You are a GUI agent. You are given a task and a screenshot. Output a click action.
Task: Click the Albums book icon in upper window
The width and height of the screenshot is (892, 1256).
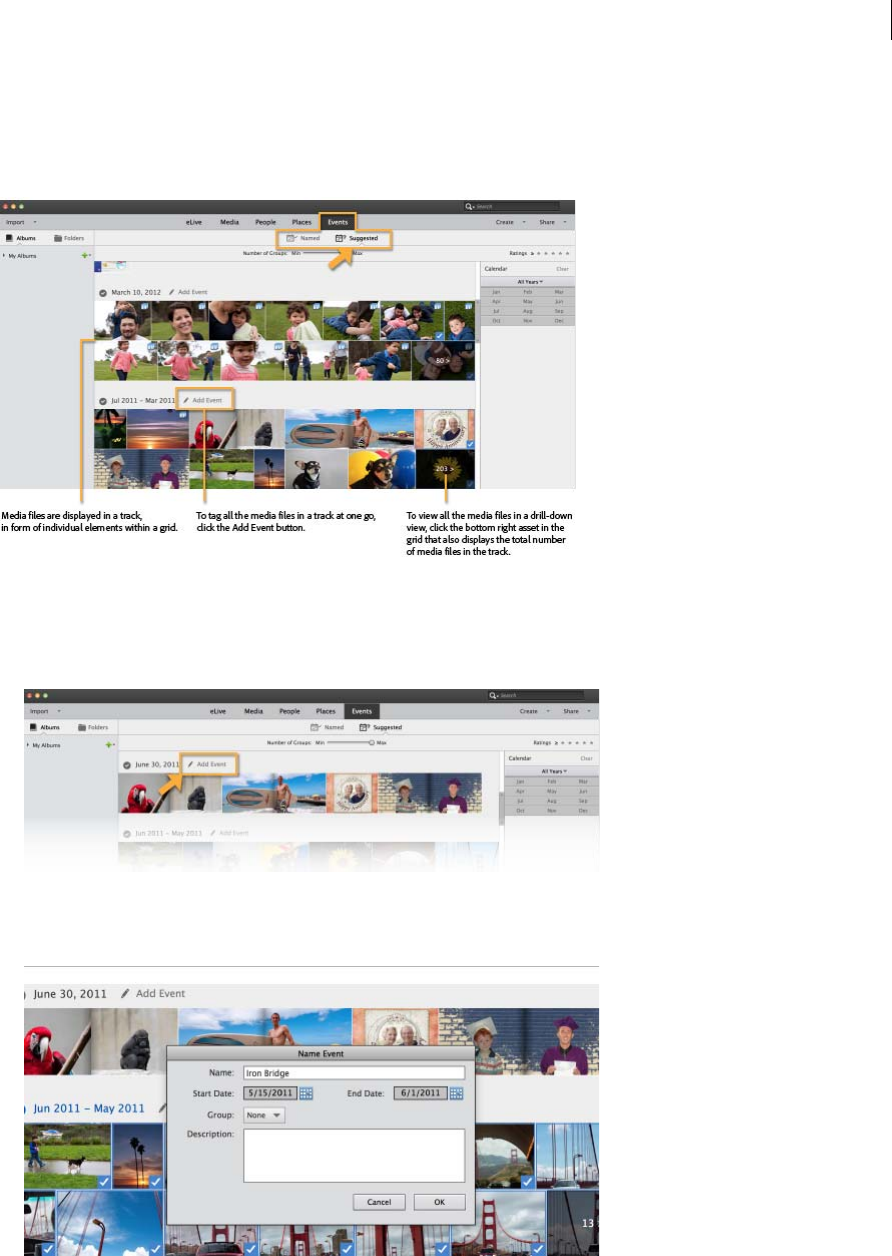[9, 239]
